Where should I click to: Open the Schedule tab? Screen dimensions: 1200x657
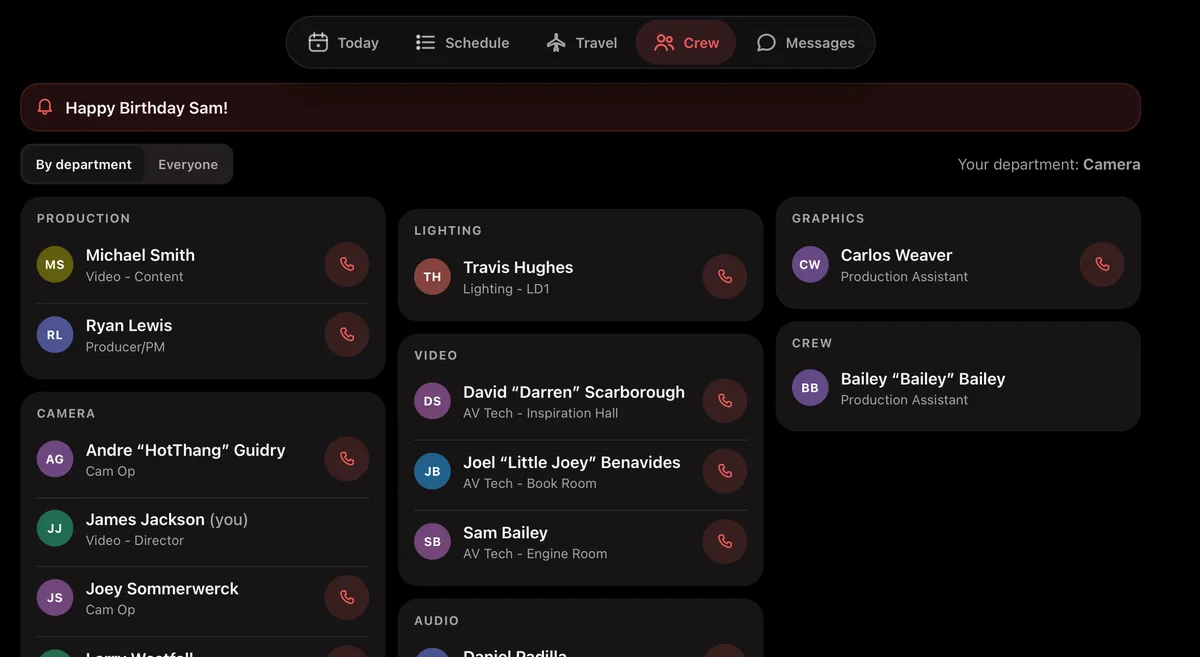(x=462, y=43)
